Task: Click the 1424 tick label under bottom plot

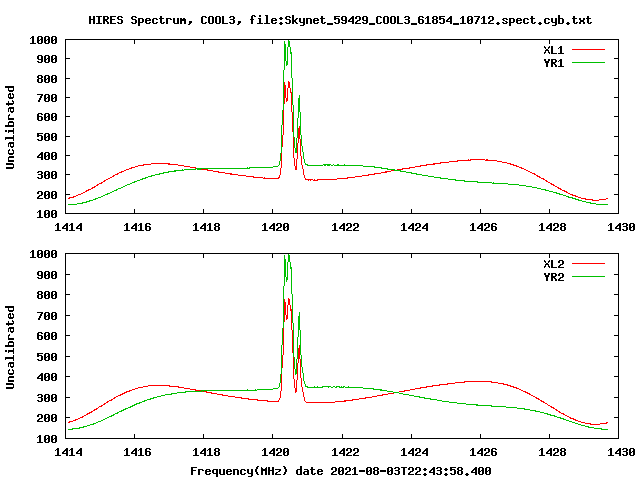Action: [414, 452]
